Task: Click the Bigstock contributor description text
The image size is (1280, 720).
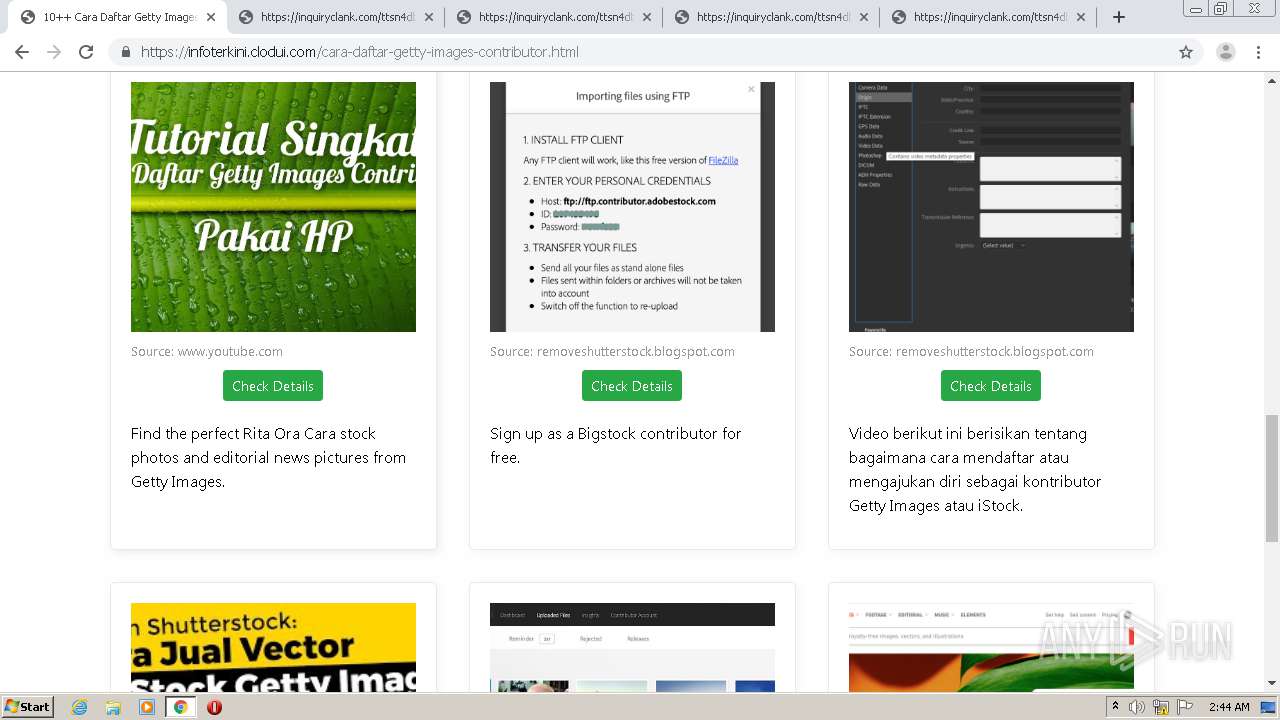Action: (616, 445)
